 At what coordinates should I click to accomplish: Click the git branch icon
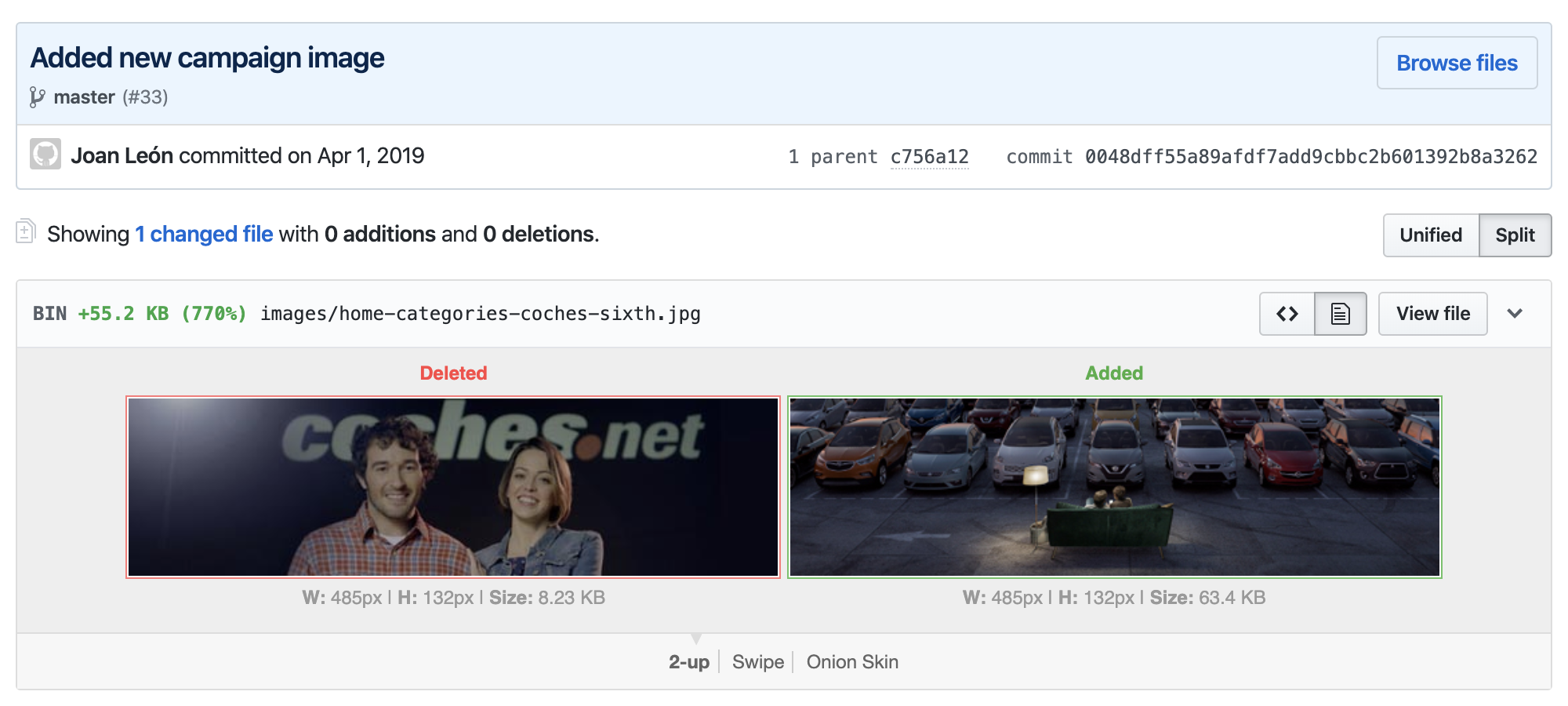coord(37,97)
